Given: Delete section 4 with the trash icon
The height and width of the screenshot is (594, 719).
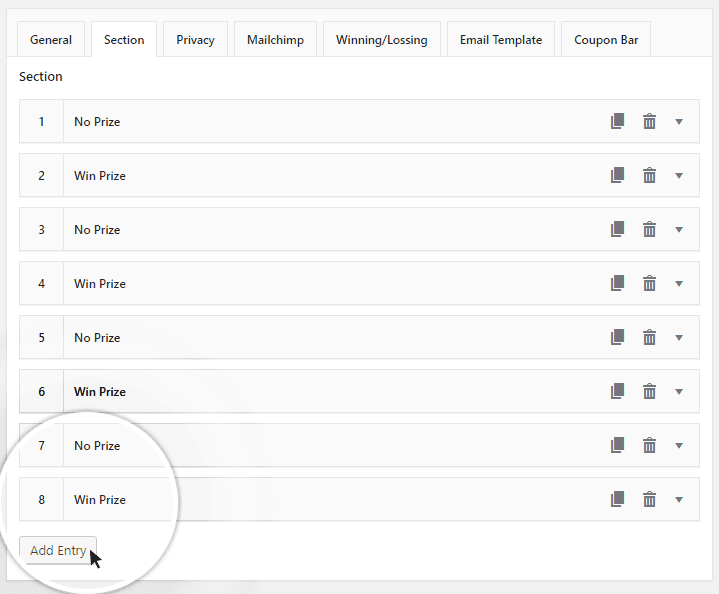Looking at the screenshot, I should click(x=649, y=283).
